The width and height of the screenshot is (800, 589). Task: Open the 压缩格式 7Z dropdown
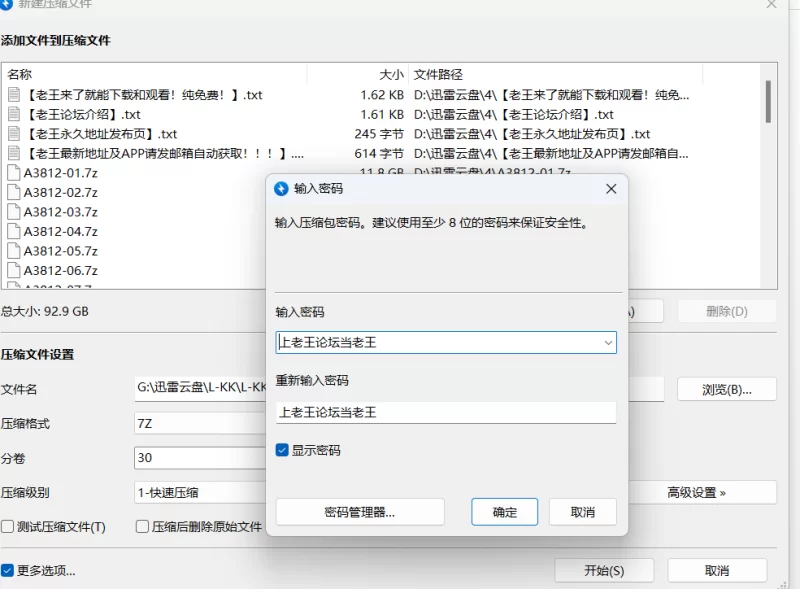click(200, 423)
